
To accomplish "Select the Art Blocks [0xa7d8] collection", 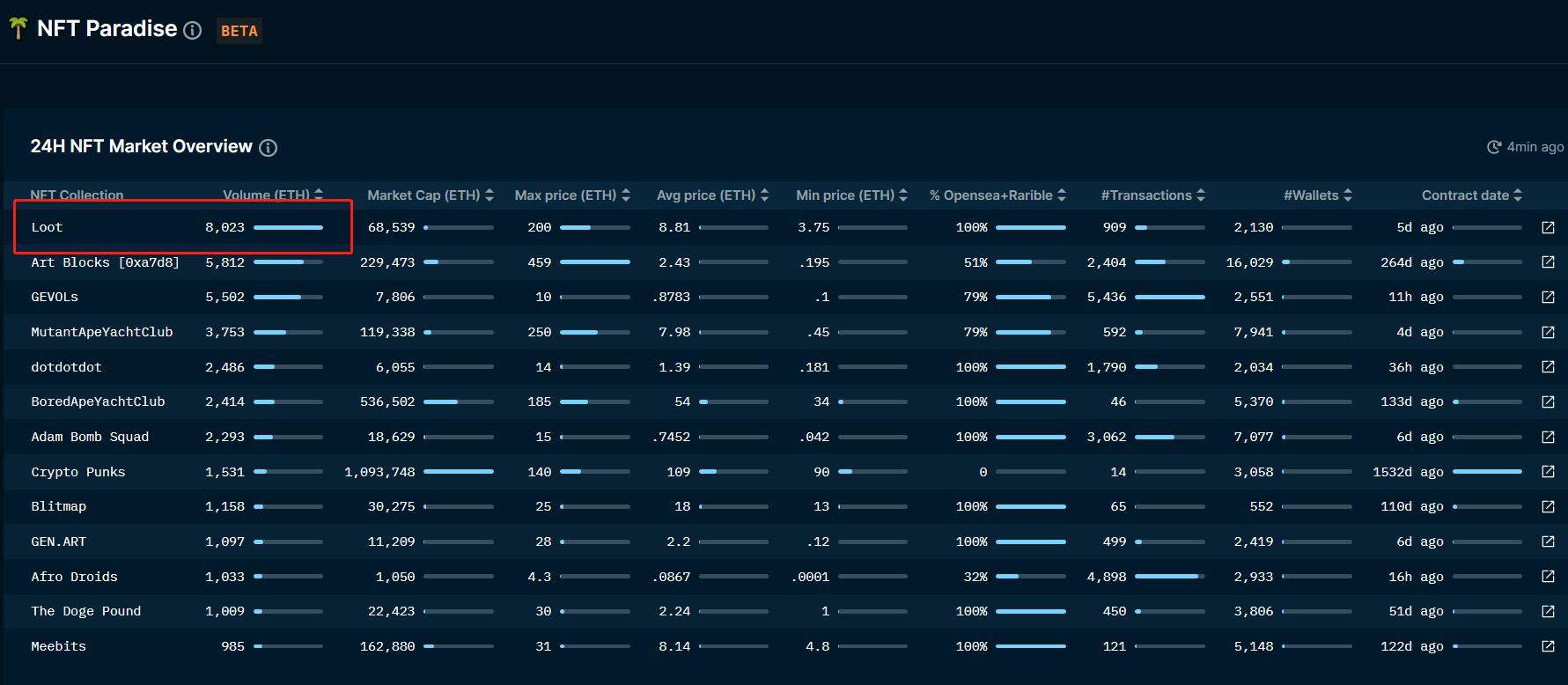I will 105,262.
